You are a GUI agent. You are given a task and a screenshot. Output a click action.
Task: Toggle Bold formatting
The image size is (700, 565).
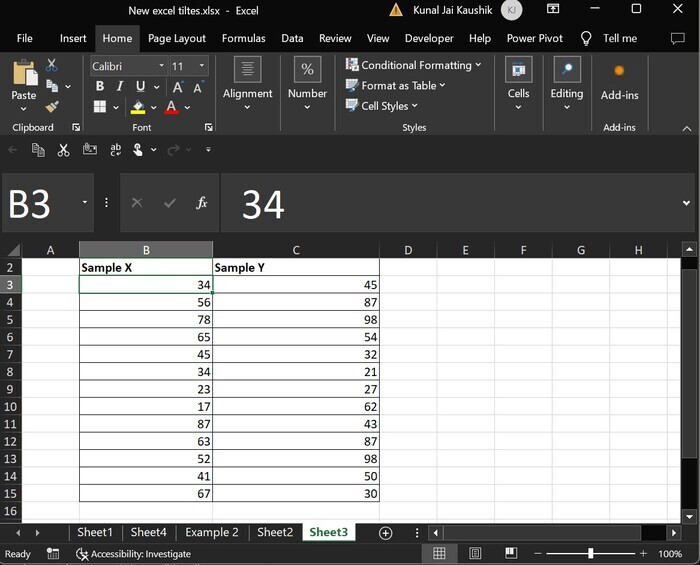tap(100, 87)
